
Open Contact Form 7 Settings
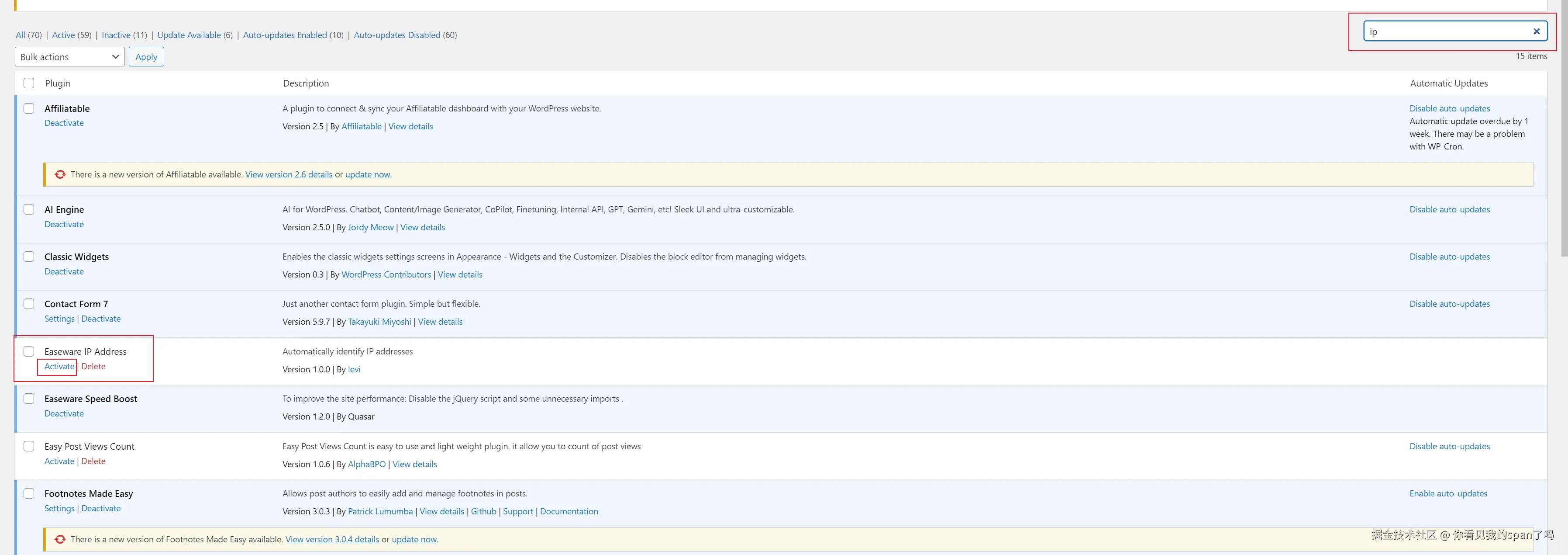[59, 319]
